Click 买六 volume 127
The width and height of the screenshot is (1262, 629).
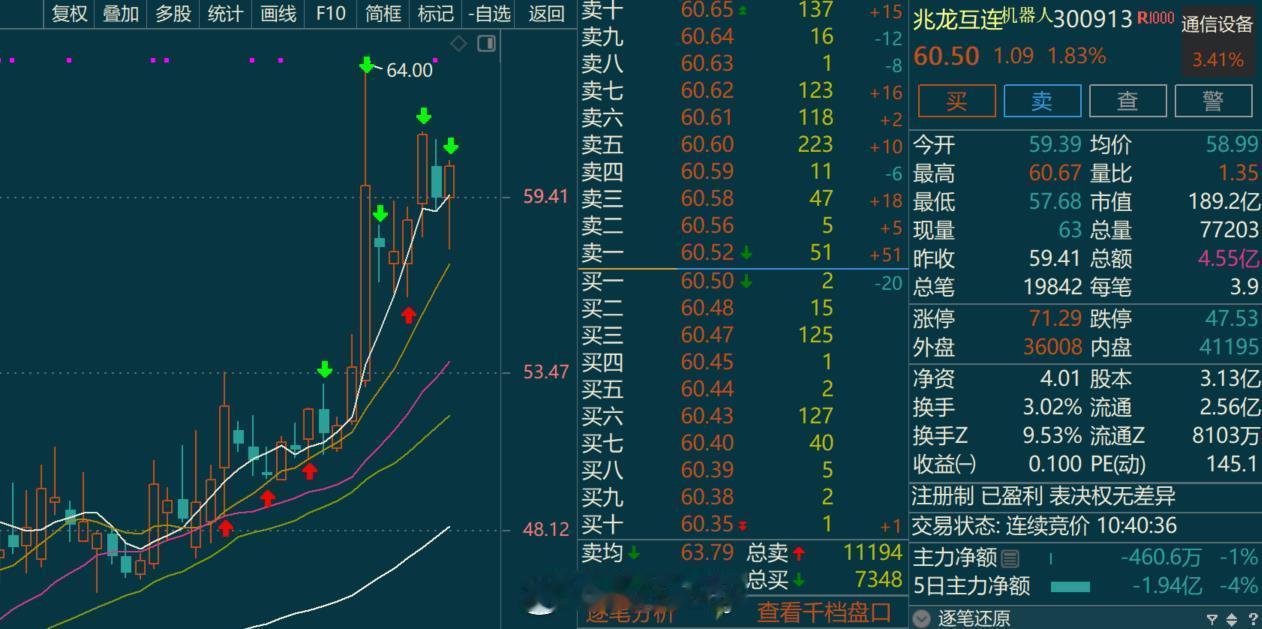[816, 416]
